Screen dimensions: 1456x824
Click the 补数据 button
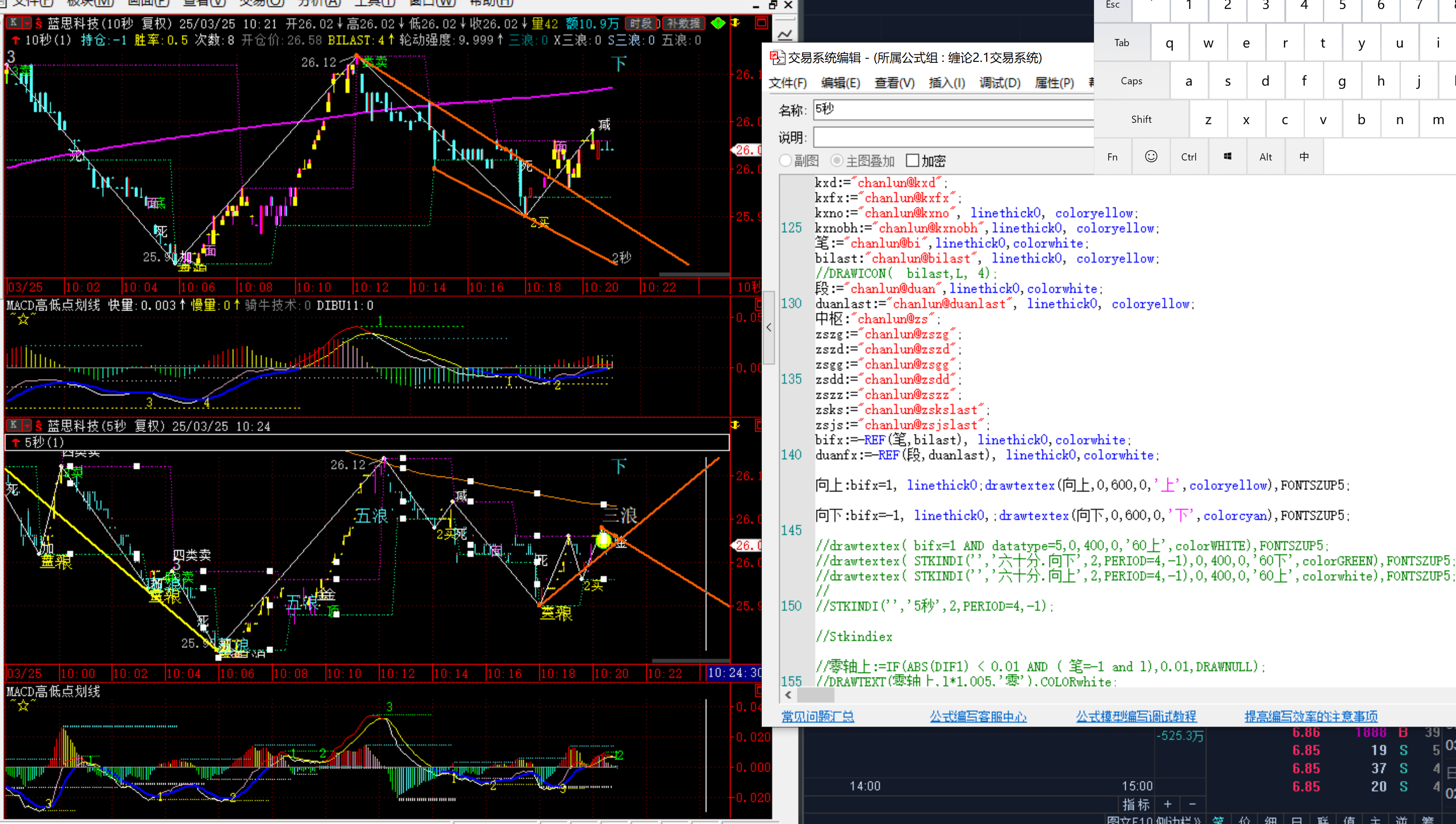683,24
